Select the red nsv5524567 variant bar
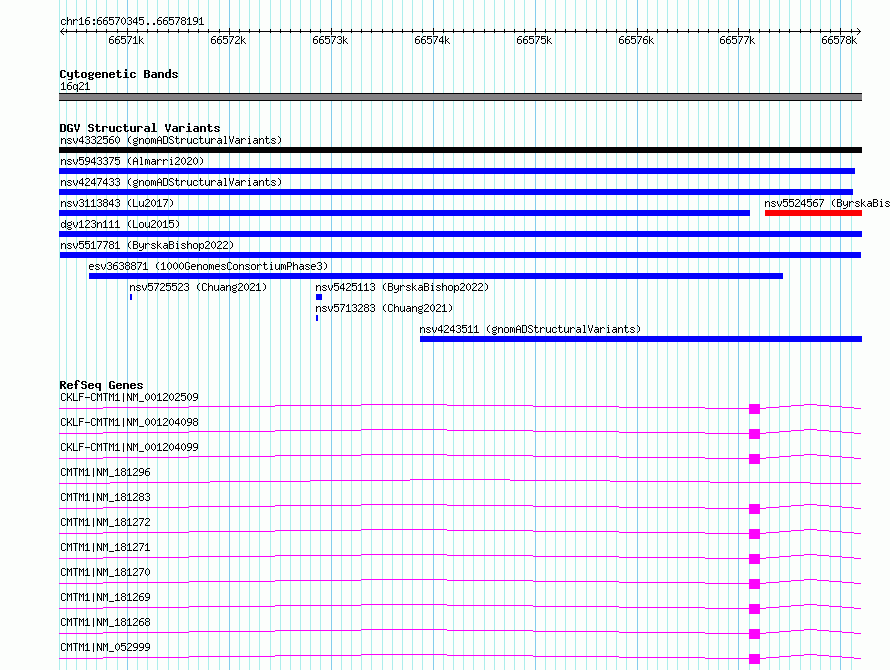The image size is (890, 670). point(813,213)
